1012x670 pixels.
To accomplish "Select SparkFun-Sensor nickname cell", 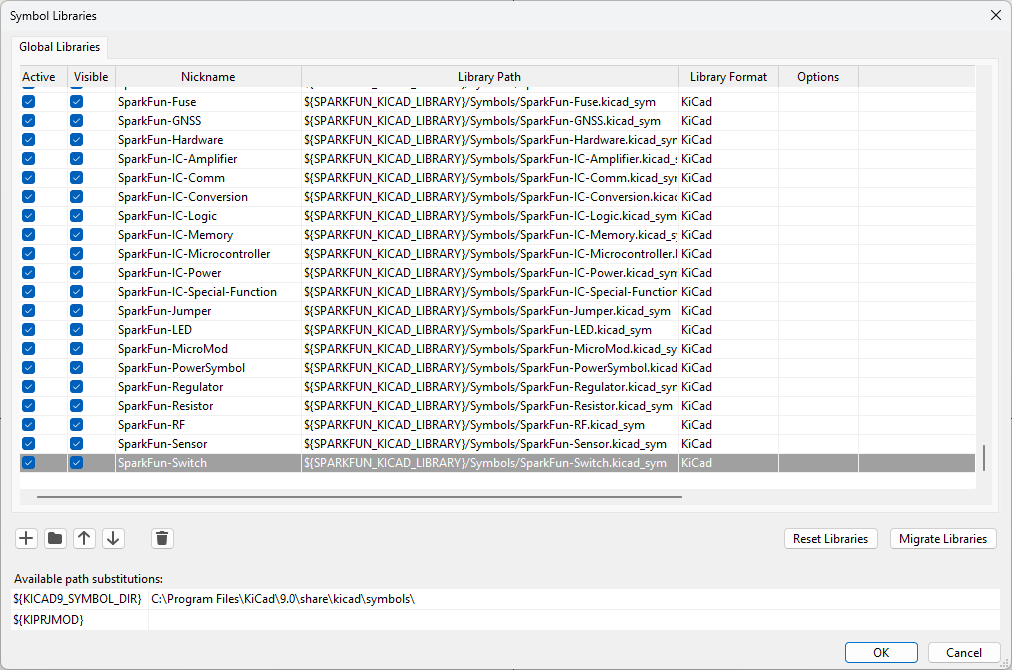I will pyautogui.click(x=208, y=444).
